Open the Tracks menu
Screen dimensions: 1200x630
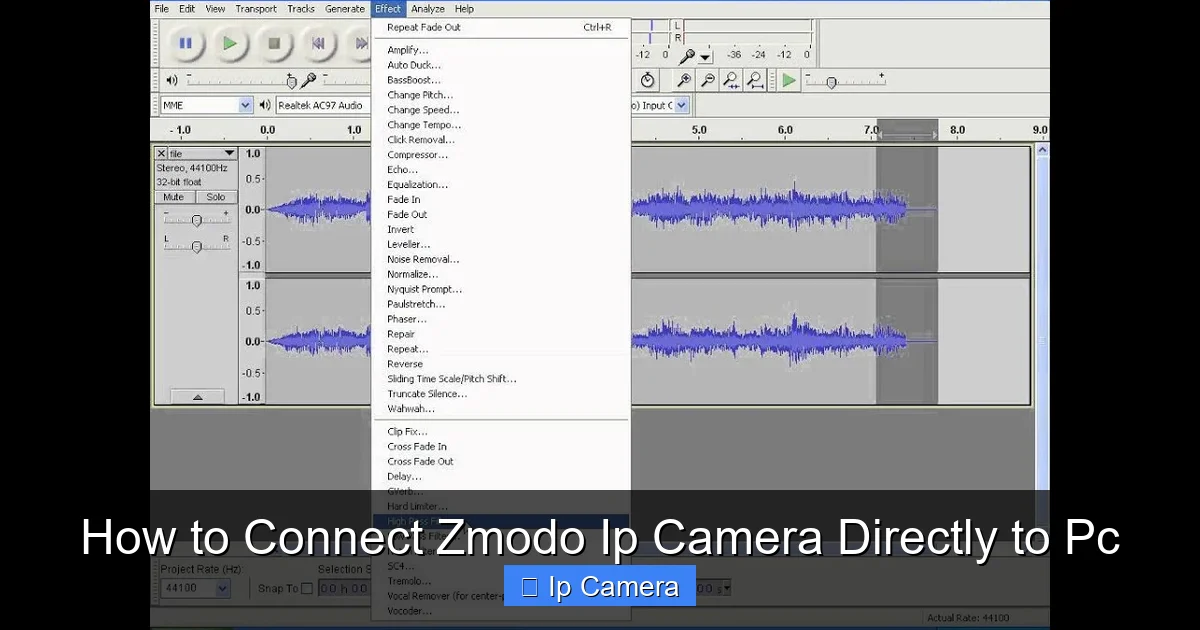[x=301, y=9]
